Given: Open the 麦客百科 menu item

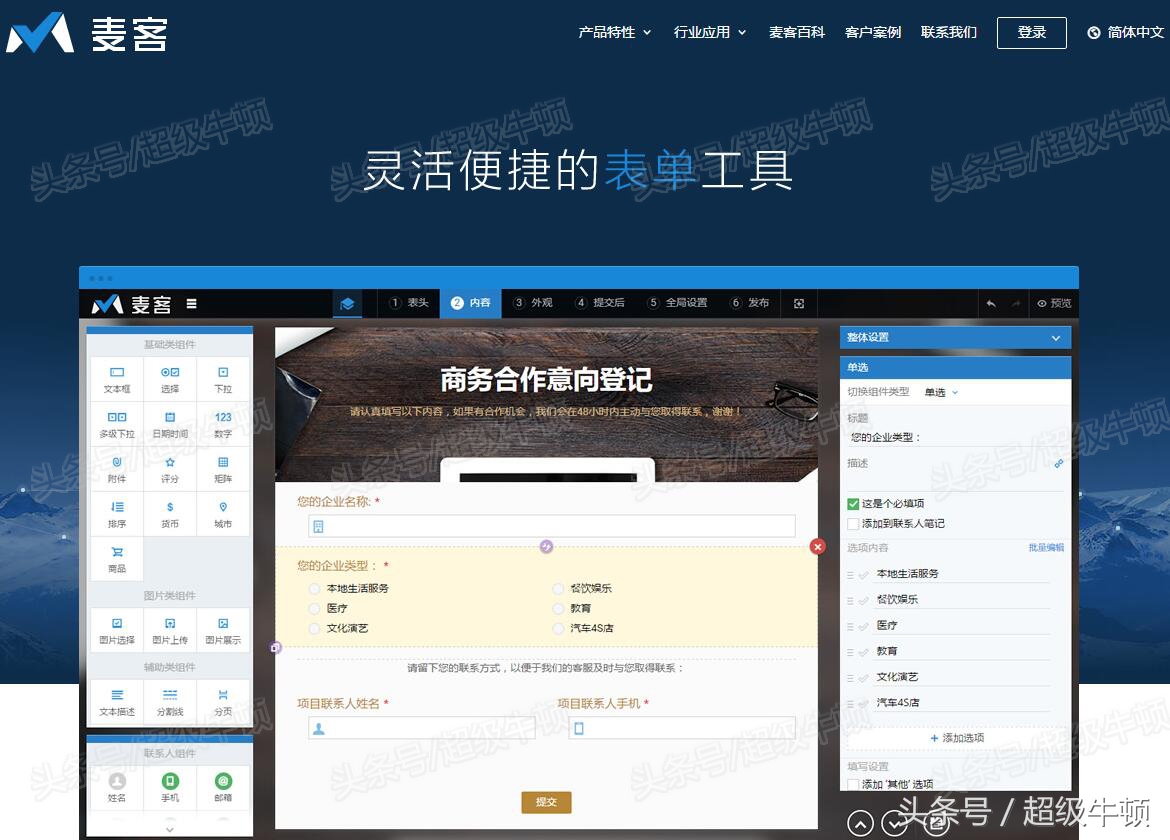Looking at the screenshot, I should [797, 32].
